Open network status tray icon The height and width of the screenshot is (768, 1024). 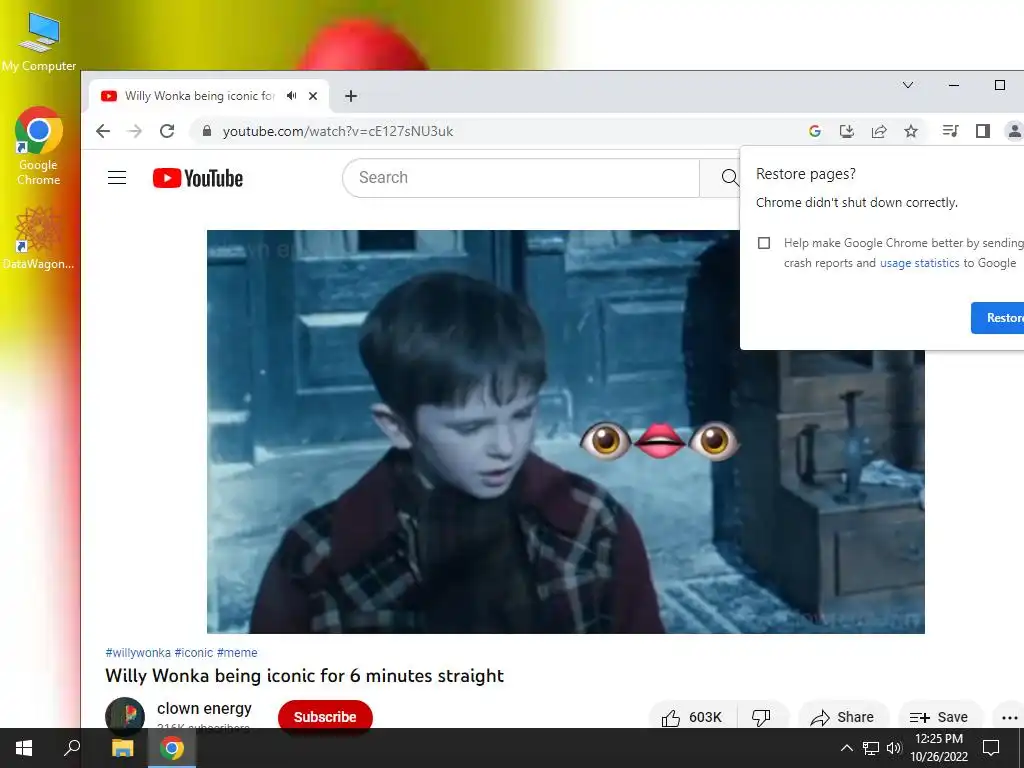pyautogui.click(x=871, y=748)
